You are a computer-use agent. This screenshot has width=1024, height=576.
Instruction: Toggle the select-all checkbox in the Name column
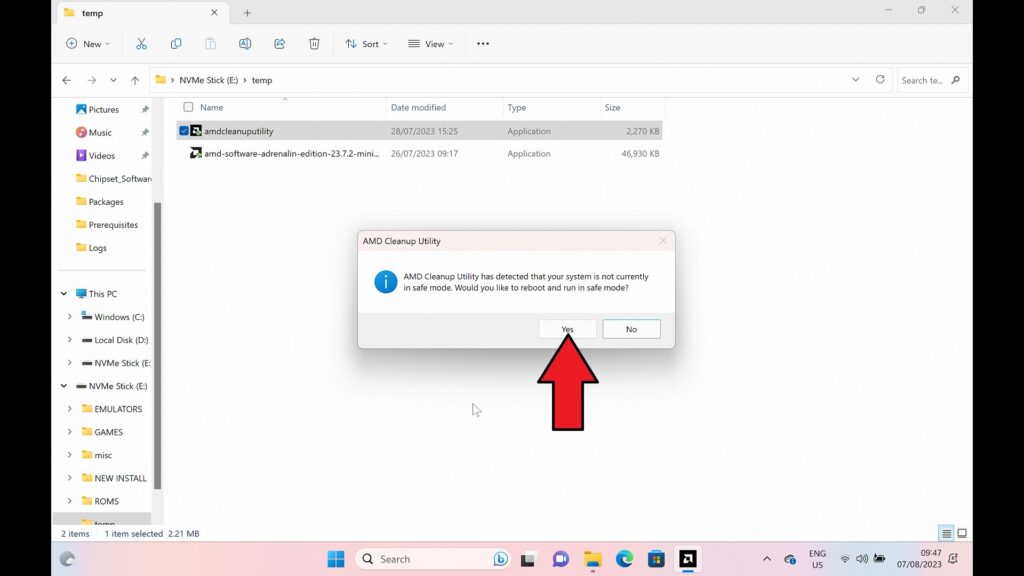(188, 107)
